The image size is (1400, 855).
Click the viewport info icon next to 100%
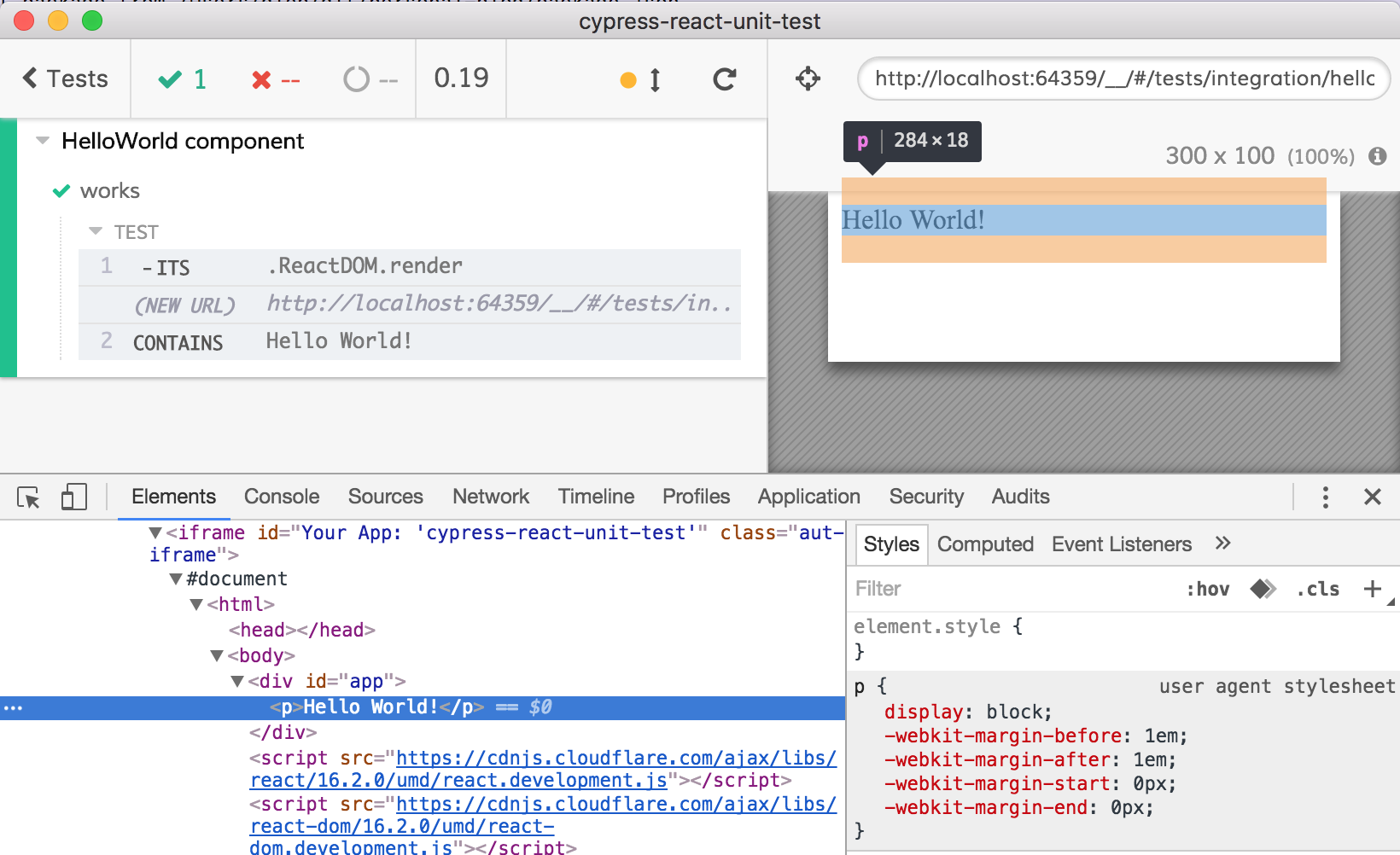[x=1377, y=156]
